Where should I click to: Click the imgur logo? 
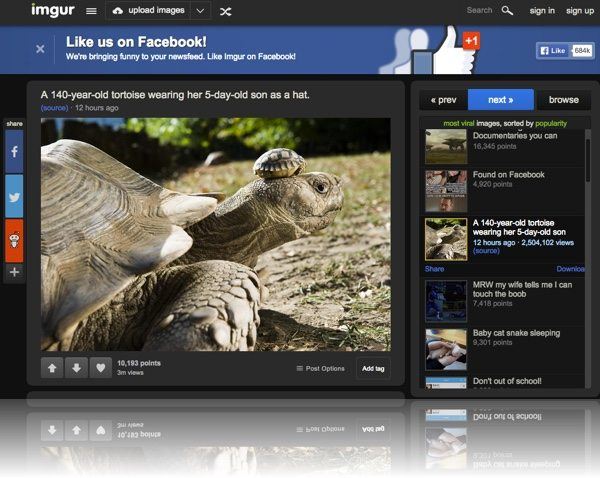coord(52,10)
